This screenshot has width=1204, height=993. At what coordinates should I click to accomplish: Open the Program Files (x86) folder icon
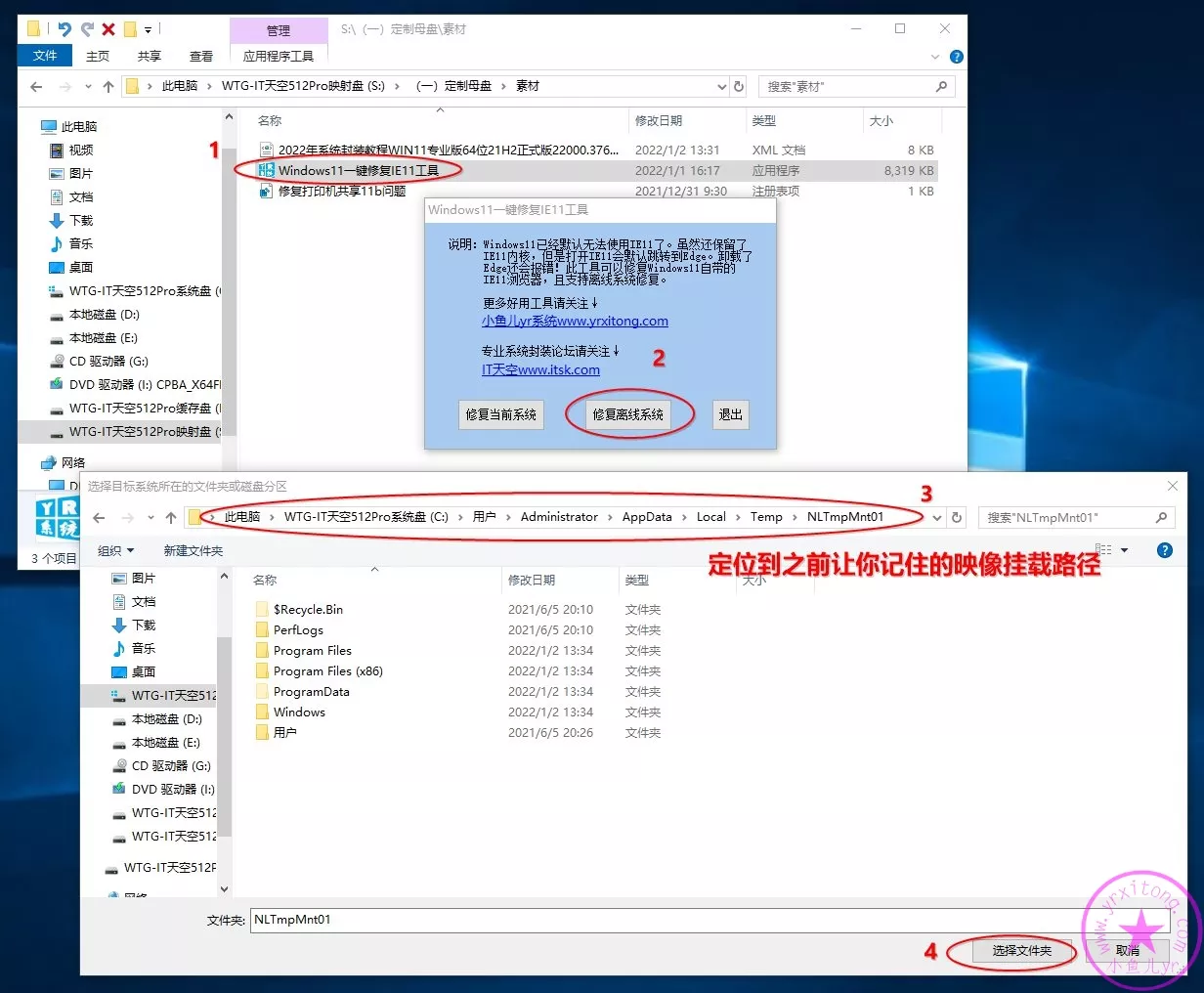(x=262, y=671)
